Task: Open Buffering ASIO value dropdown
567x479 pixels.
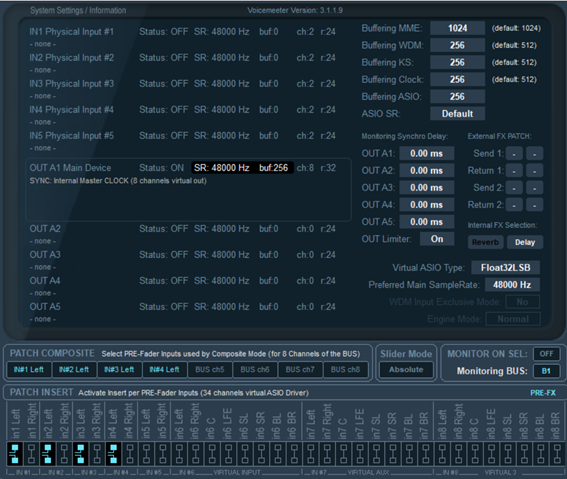Action: (457, 97)
